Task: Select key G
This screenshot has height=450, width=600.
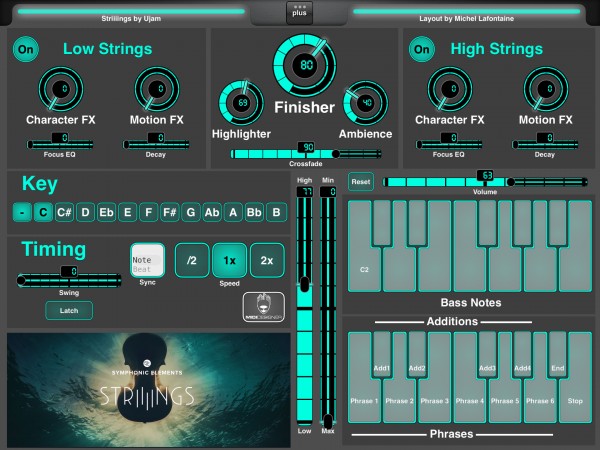Action: 191,212
